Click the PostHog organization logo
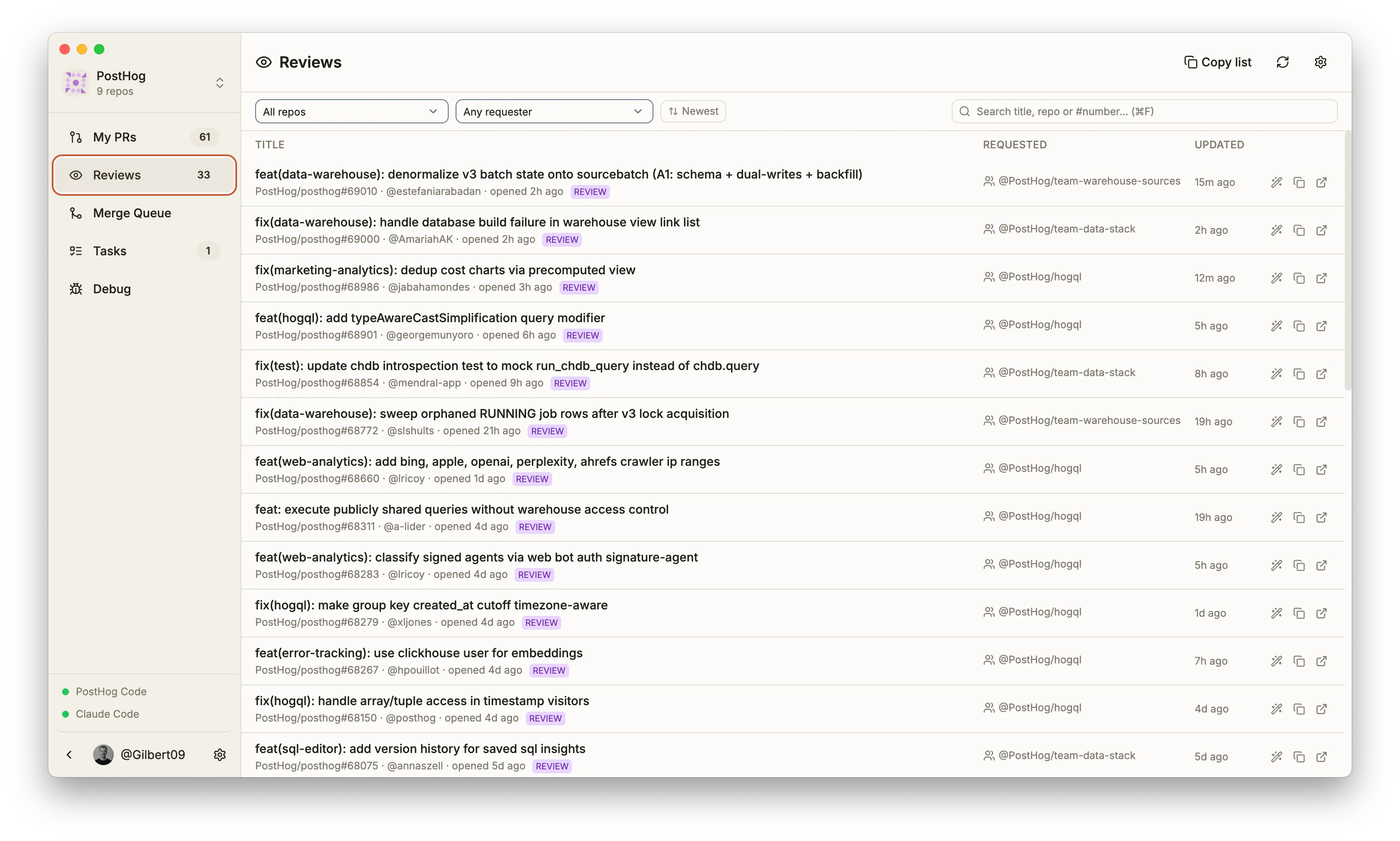The image size is (1400, 841). (x=76, y=83)
